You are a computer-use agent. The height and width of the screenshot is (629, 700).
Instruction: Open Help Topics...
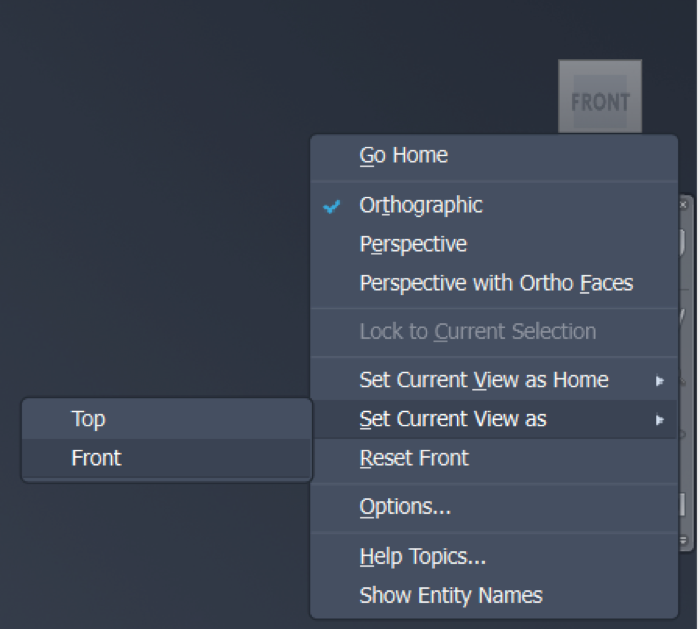coord(423,556)
